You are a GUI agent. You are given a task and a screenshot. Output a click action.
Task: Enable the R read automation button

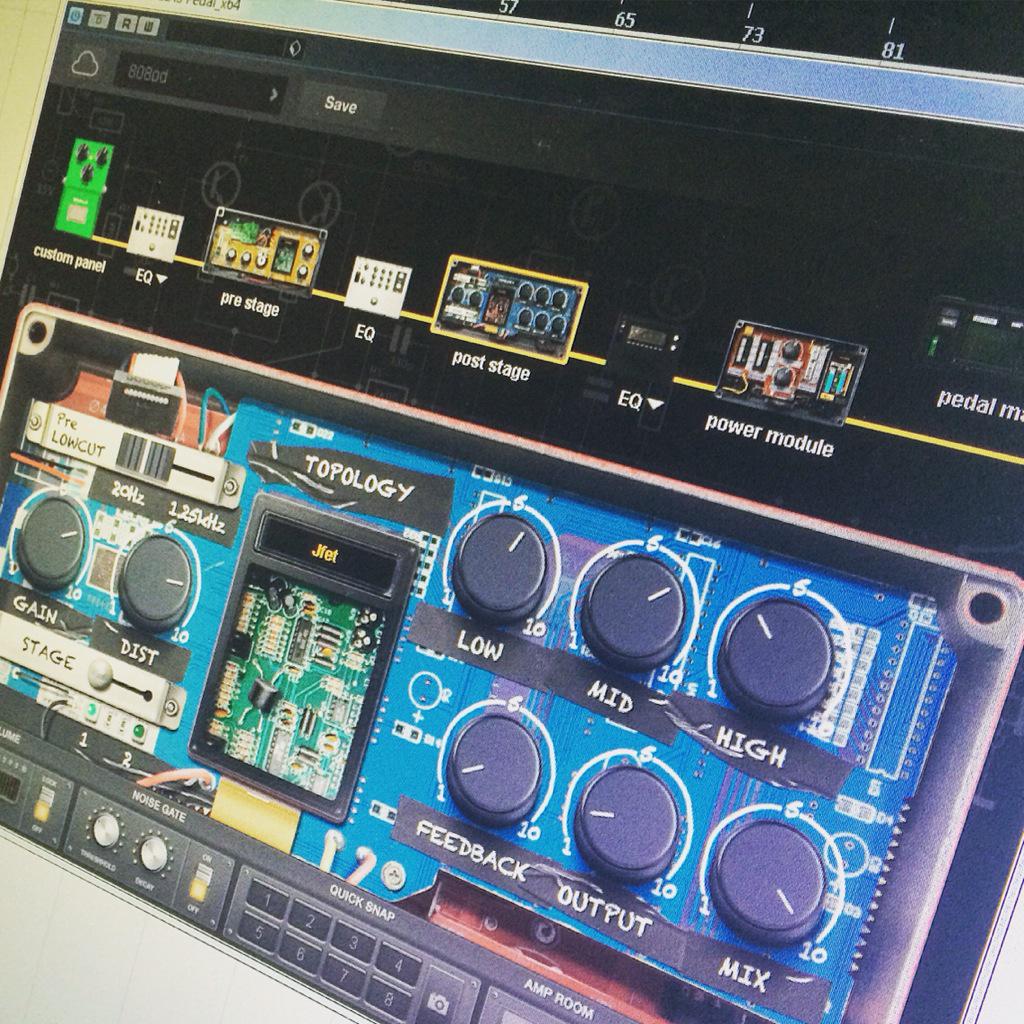click(124, 24)
